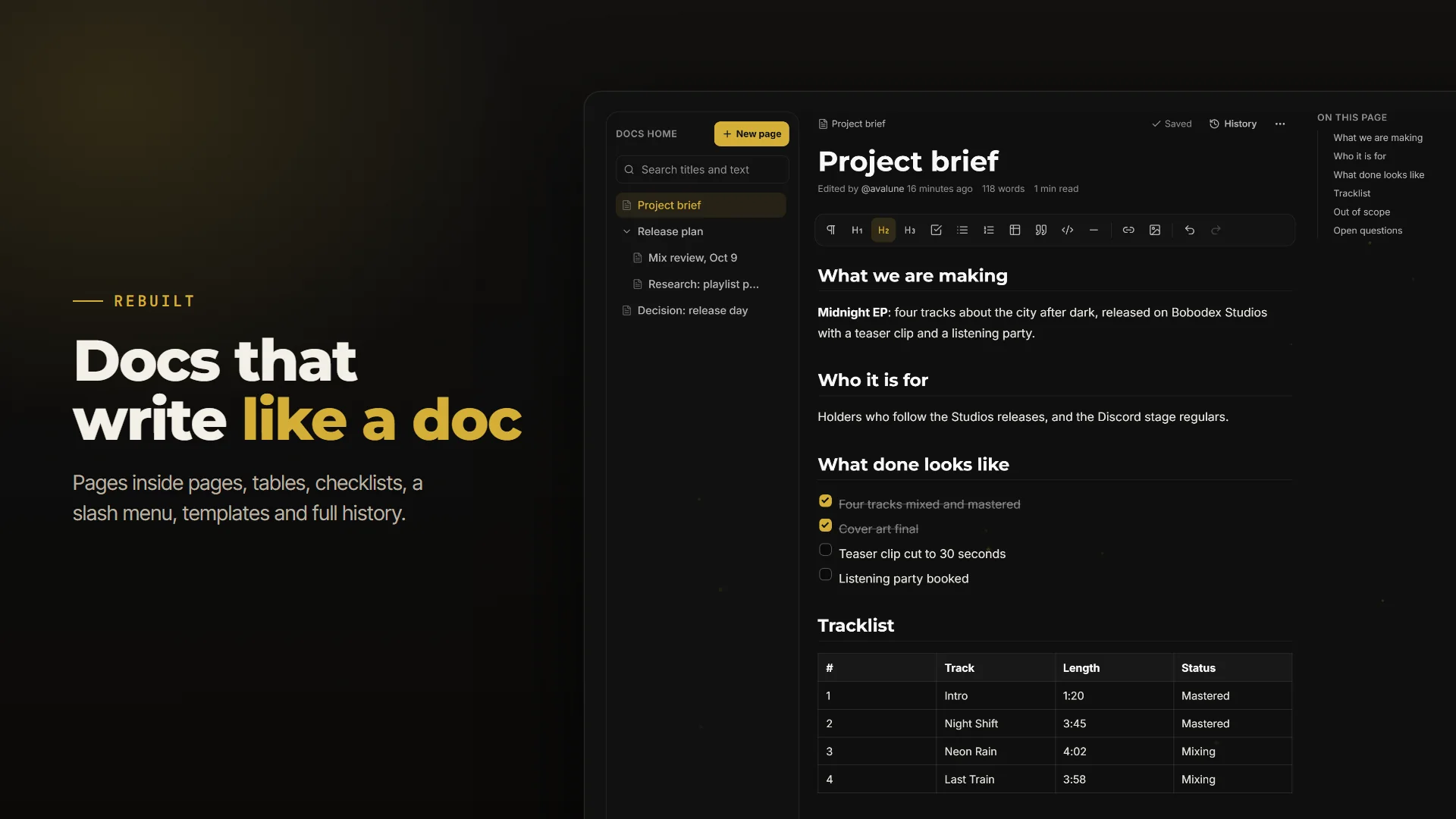1456x819 pixels.
Task: Click the DOCS HOME label
Action: point(646,134)
